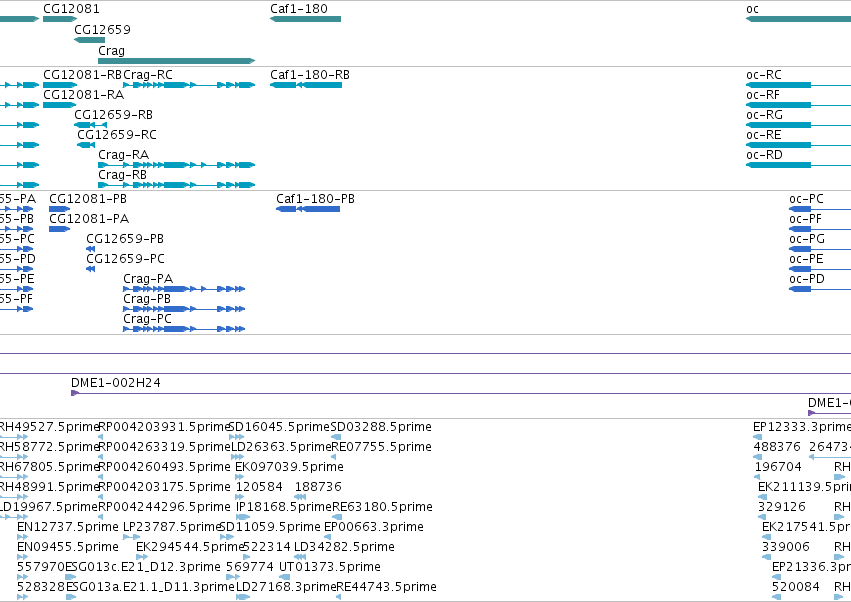Click the LD26363.5prime EST
Screen dimensions: 851x602
(x=237, y=457)
